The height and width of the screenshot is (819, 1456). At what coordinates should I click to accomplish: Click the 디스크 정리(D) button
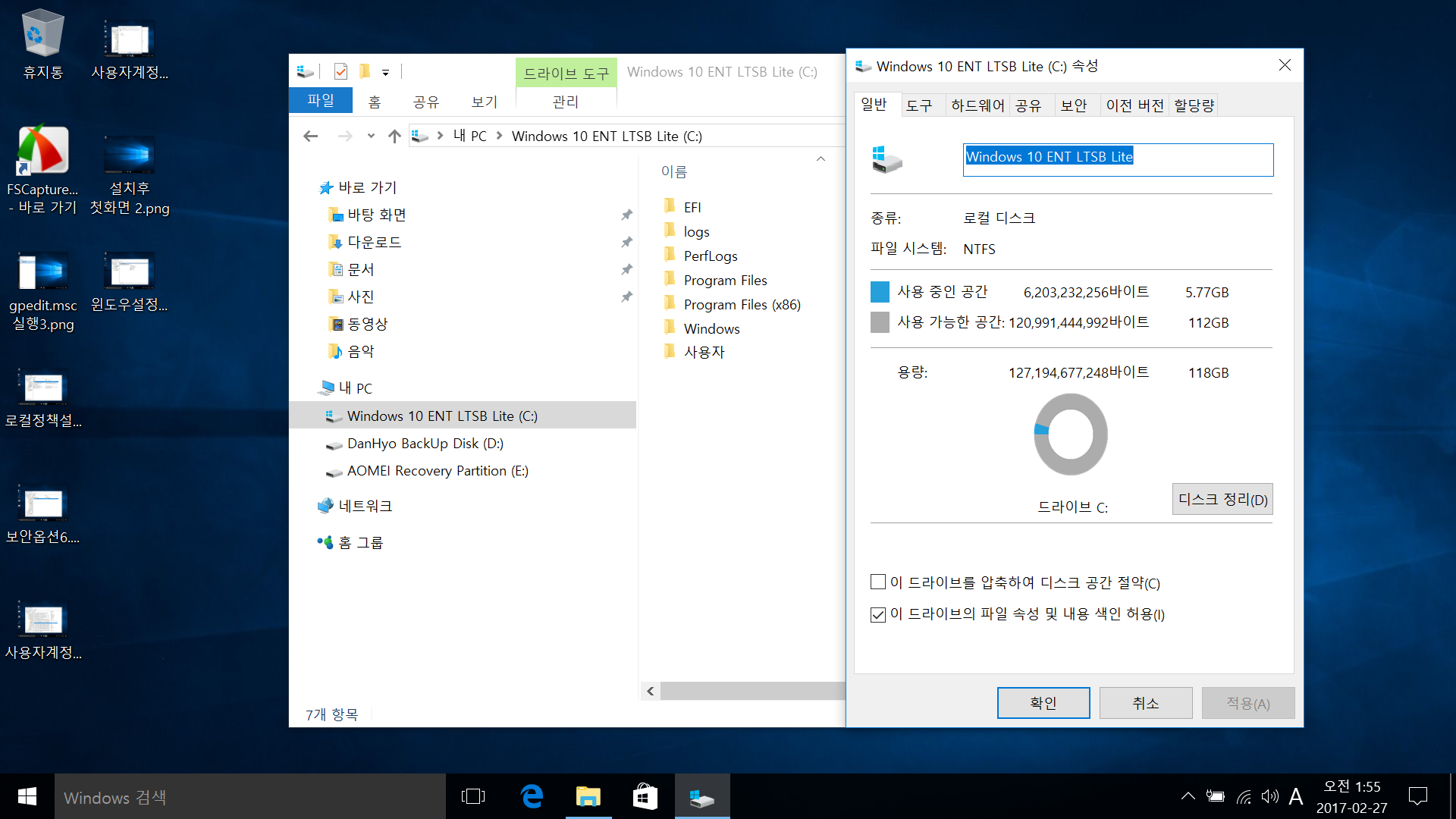coord(1222,499)
